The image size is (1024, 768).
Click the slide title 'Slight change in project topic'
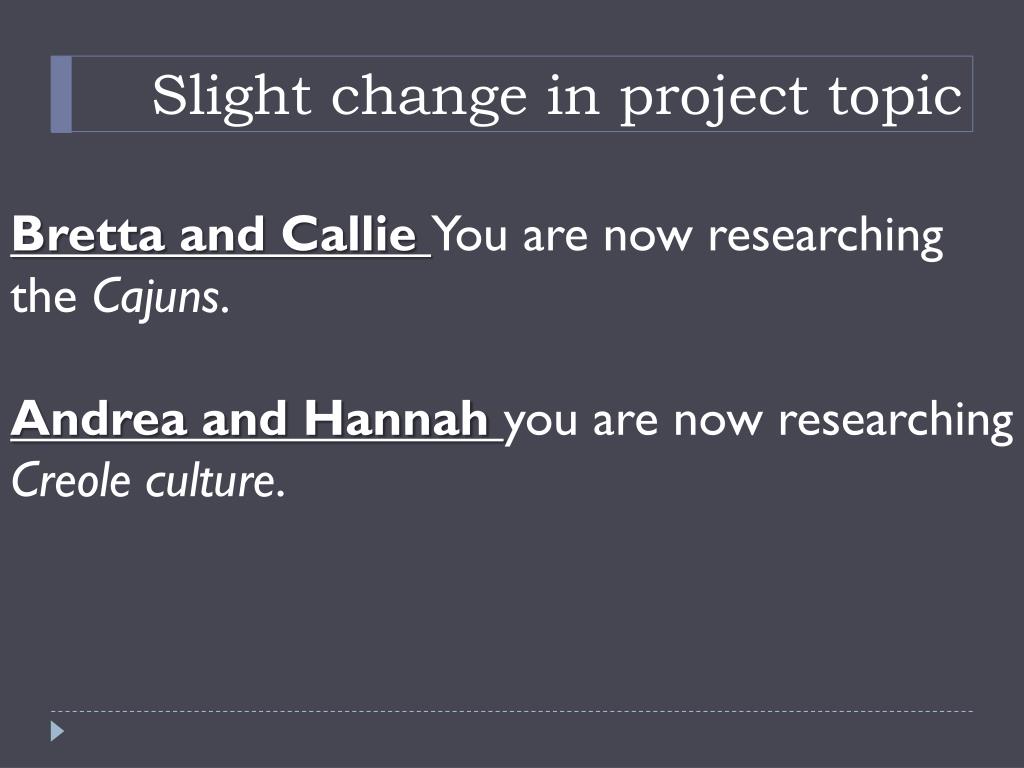pyautogui.click(x=557, y=96)
